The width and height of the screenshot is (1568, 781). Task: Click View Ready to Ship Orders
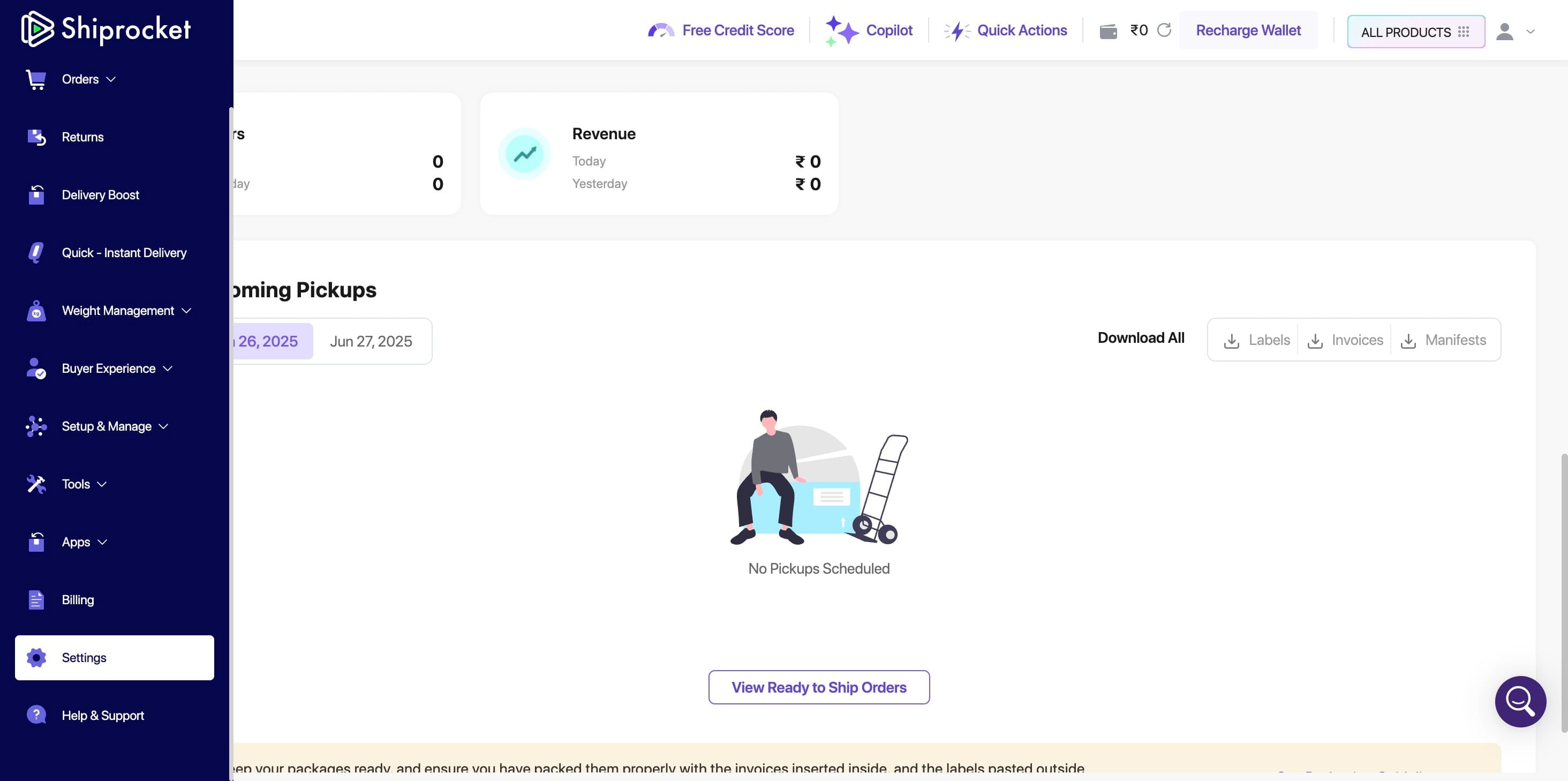pyautogui.click(x=819, y=687)
